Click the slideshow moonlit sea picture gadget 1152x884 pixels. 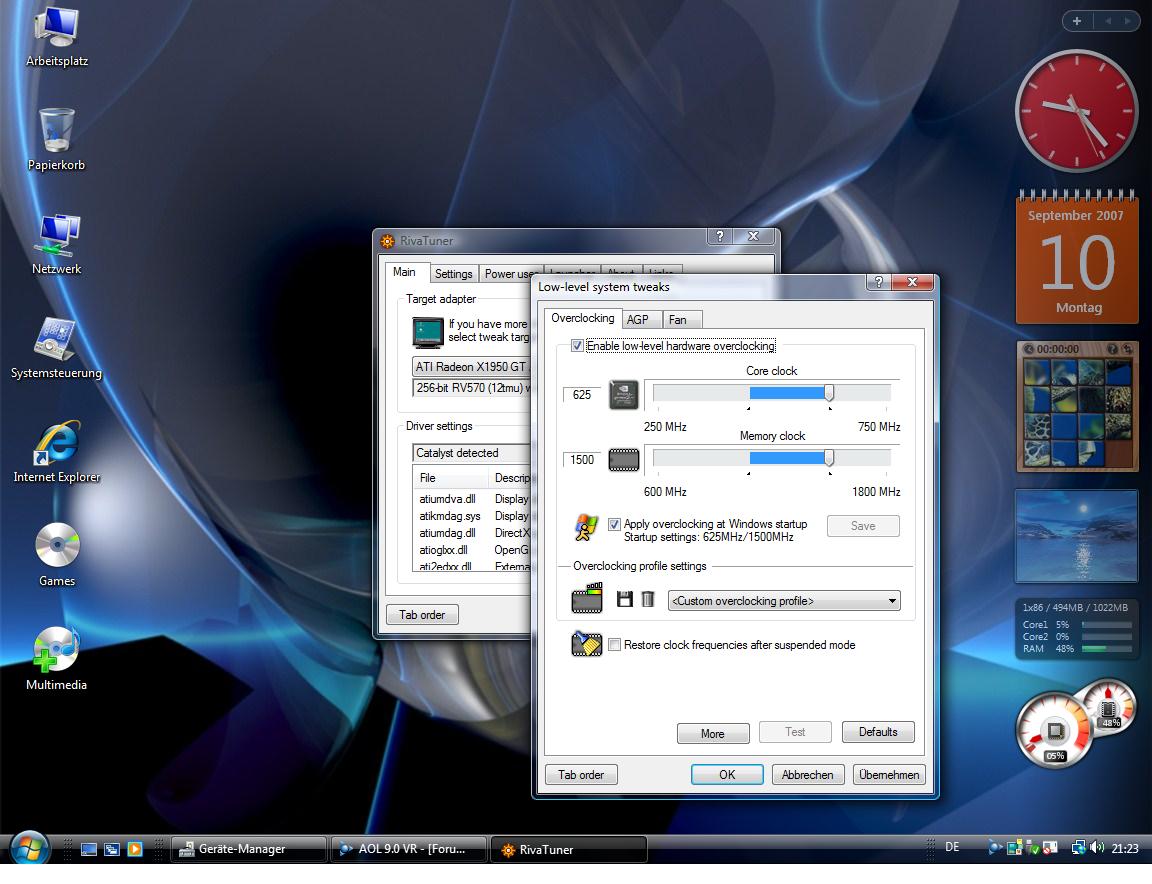click(x=1076, y=536)
